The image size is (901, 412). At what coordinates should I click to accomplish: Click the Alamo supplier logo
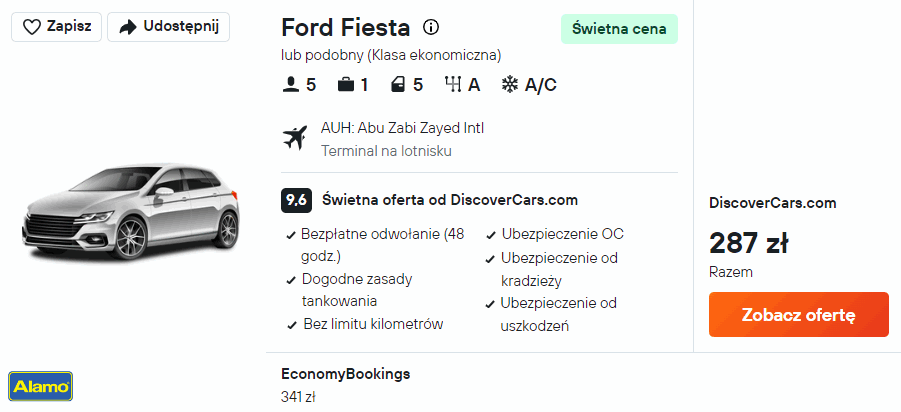(40, 386)
